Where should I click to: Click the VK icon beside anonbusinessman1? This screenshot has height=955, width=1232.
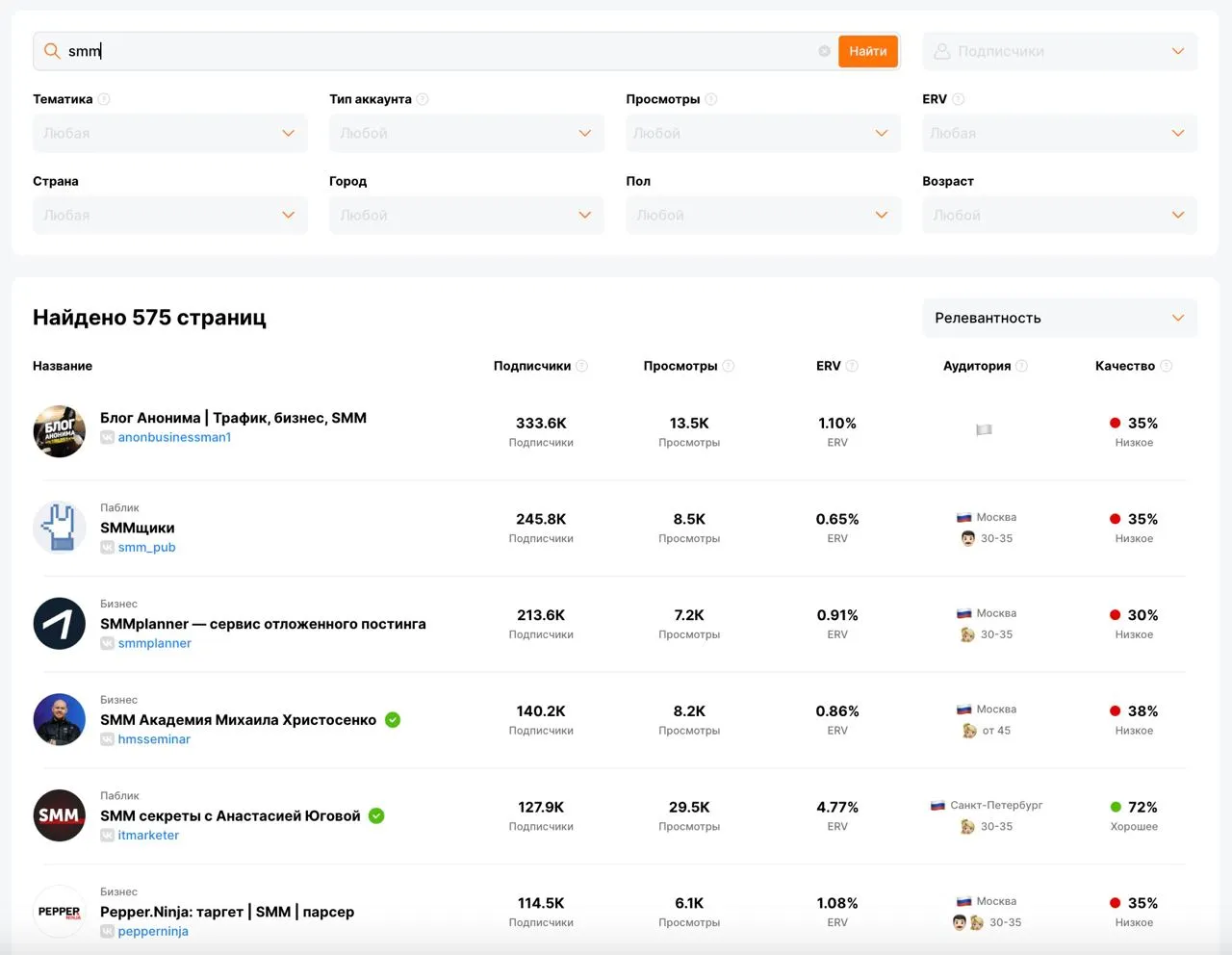pos(108,437)
